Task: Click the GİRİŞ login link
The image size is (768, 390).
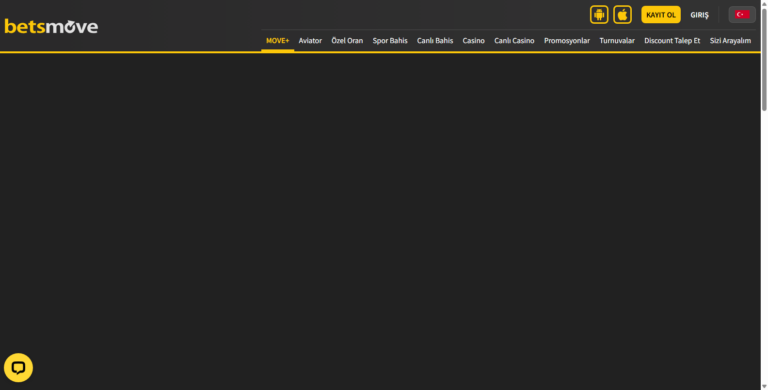Action: coord(699,15)
